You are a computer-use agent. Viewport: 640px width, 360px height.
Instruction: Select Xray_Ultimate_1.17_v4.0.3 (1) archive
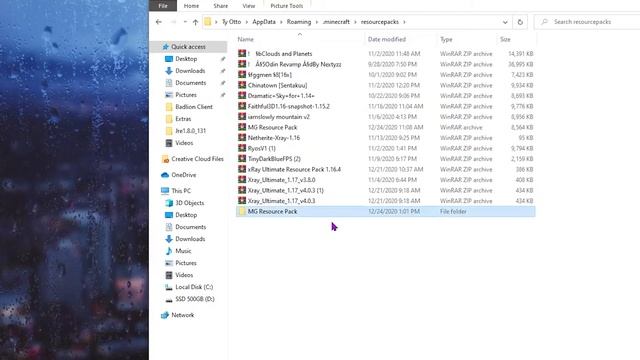[x=385, y=191]
